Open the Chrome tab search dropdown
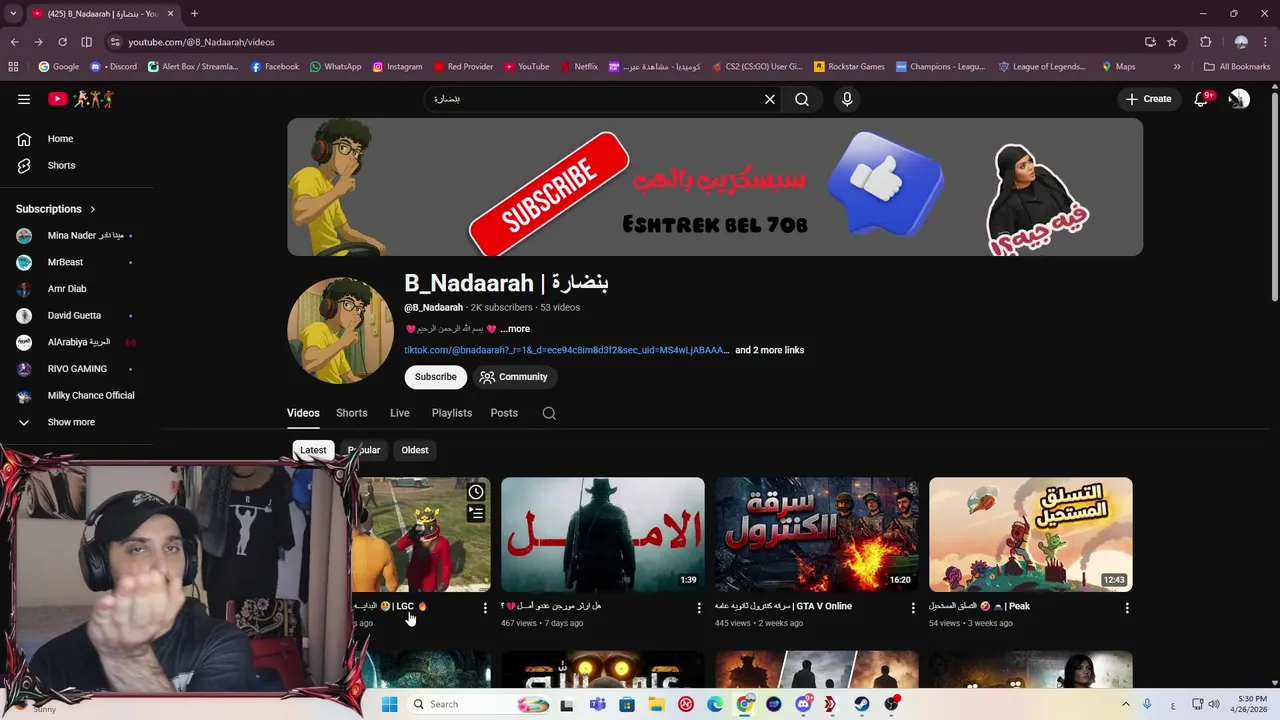1280x720 pixels. (13, 14)
